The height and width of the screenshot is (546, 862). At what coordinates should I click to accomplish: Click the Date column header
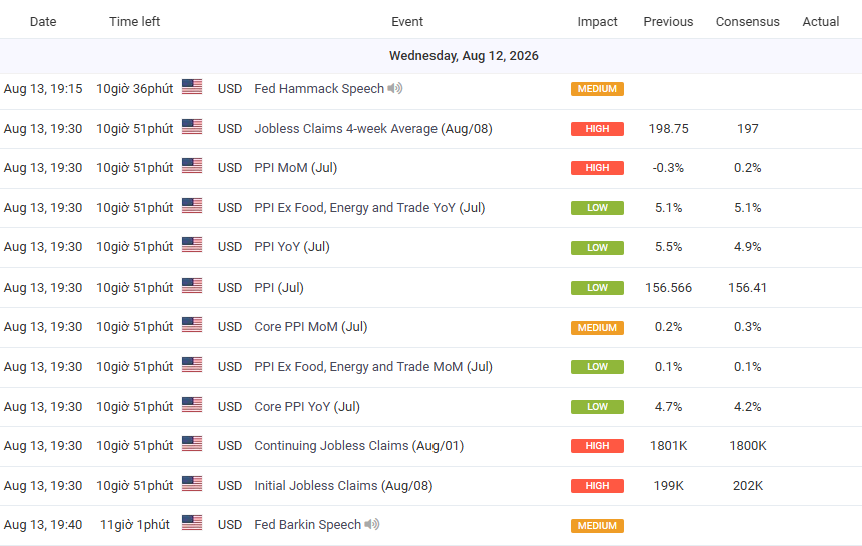pos(43,21)
